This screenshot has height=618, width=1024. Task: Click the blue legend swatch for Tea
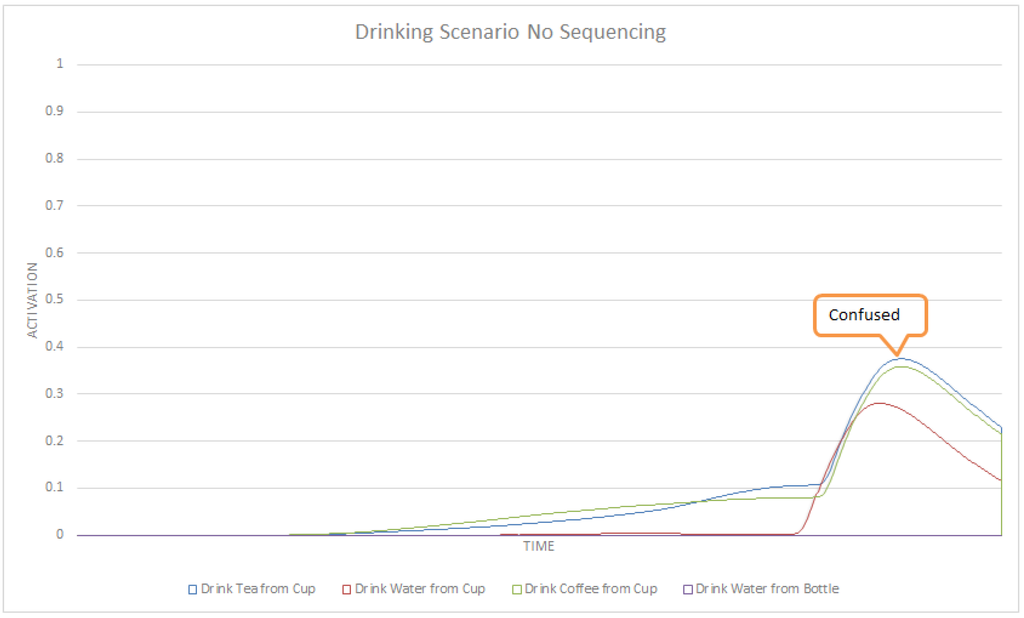[x=193, y=589]
